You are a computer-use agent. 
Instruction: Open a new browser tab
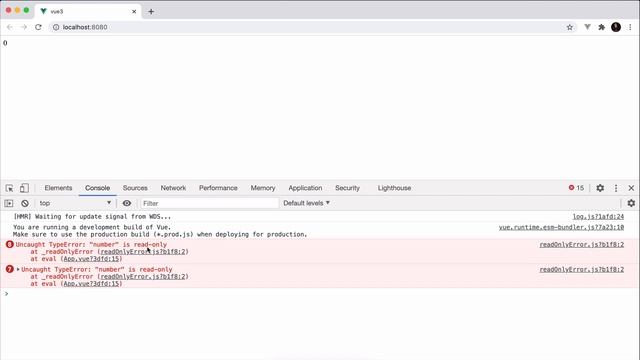tap(151, 11)
